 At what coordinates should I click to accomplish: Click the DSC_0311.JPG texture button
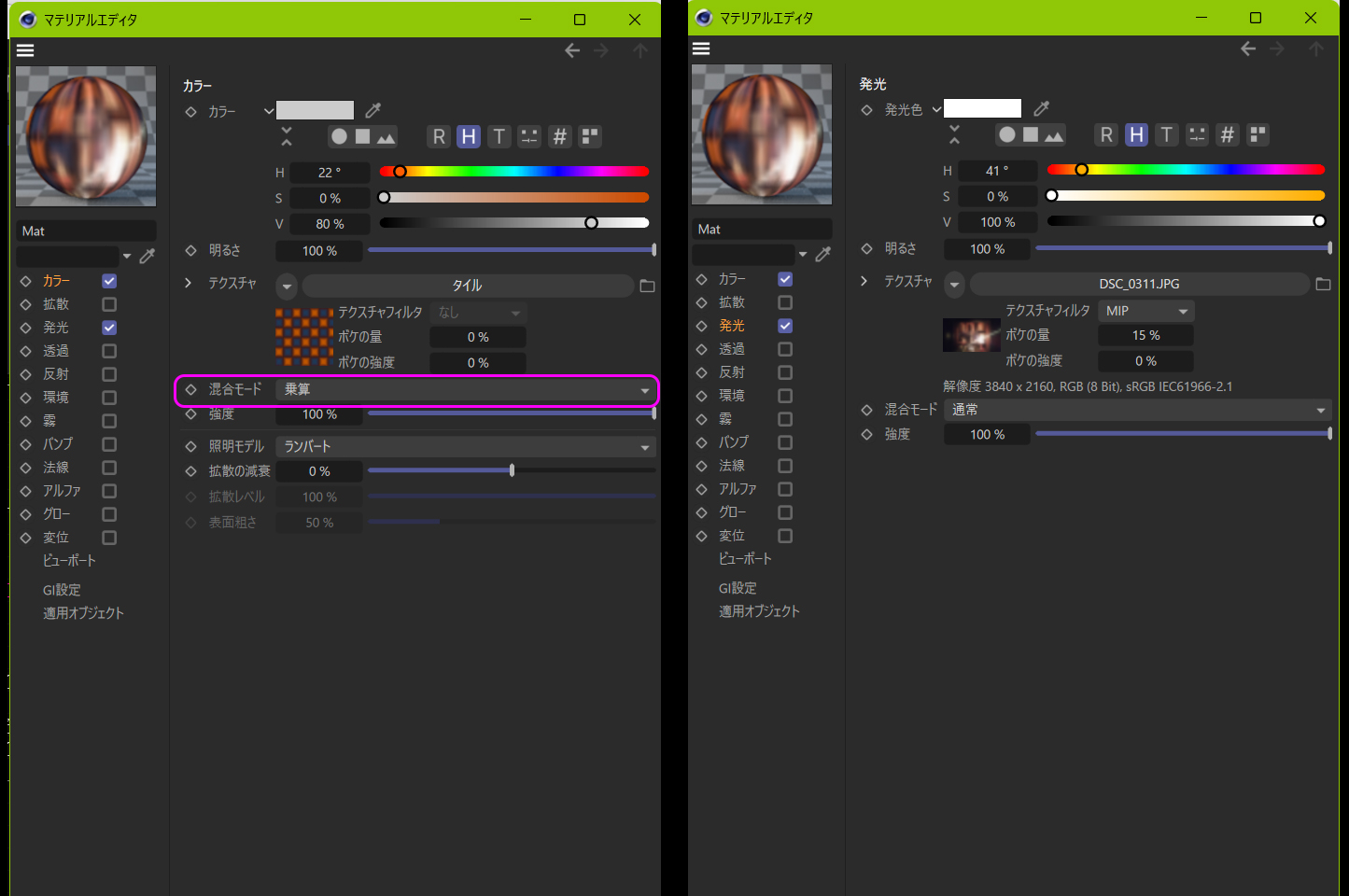[1139, 284]
